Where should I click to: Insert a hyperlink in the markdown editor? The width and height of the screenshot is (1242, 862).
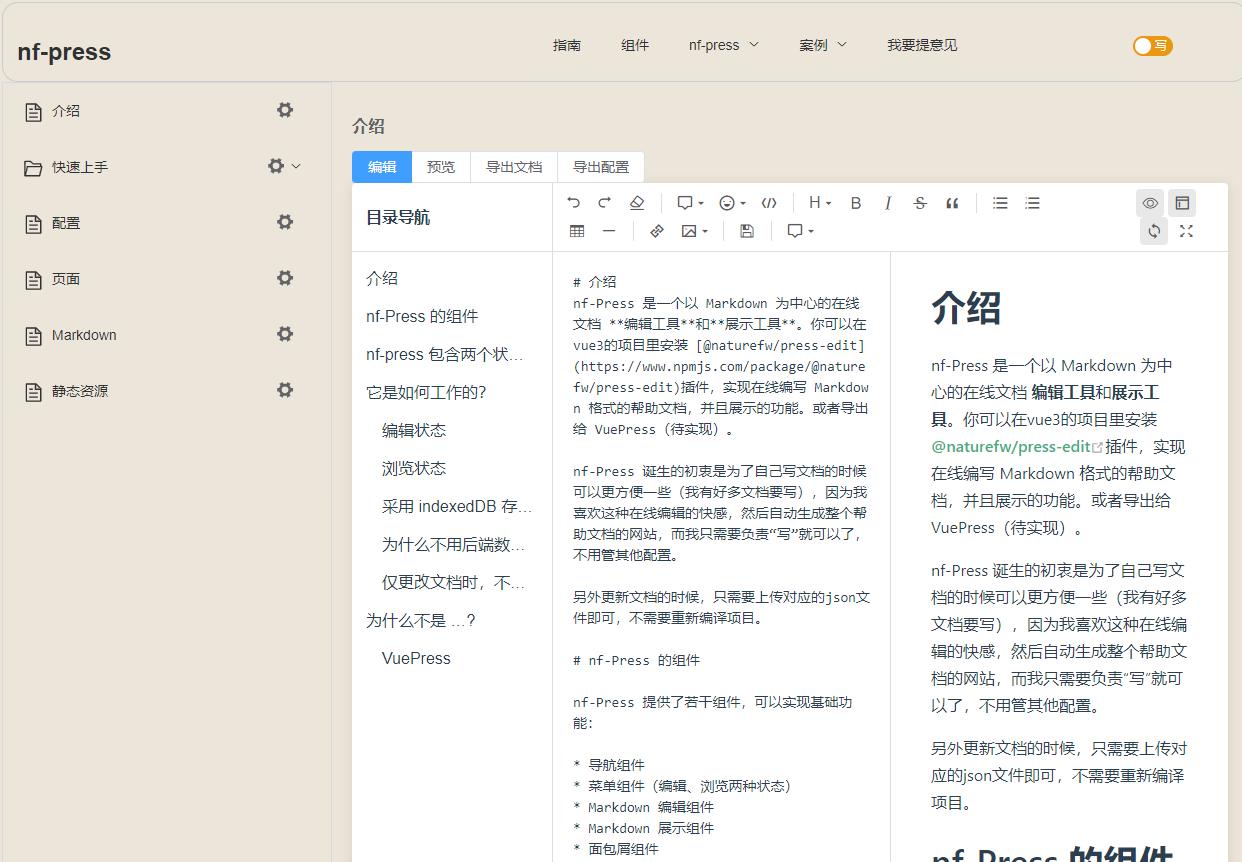coord(657,231)
